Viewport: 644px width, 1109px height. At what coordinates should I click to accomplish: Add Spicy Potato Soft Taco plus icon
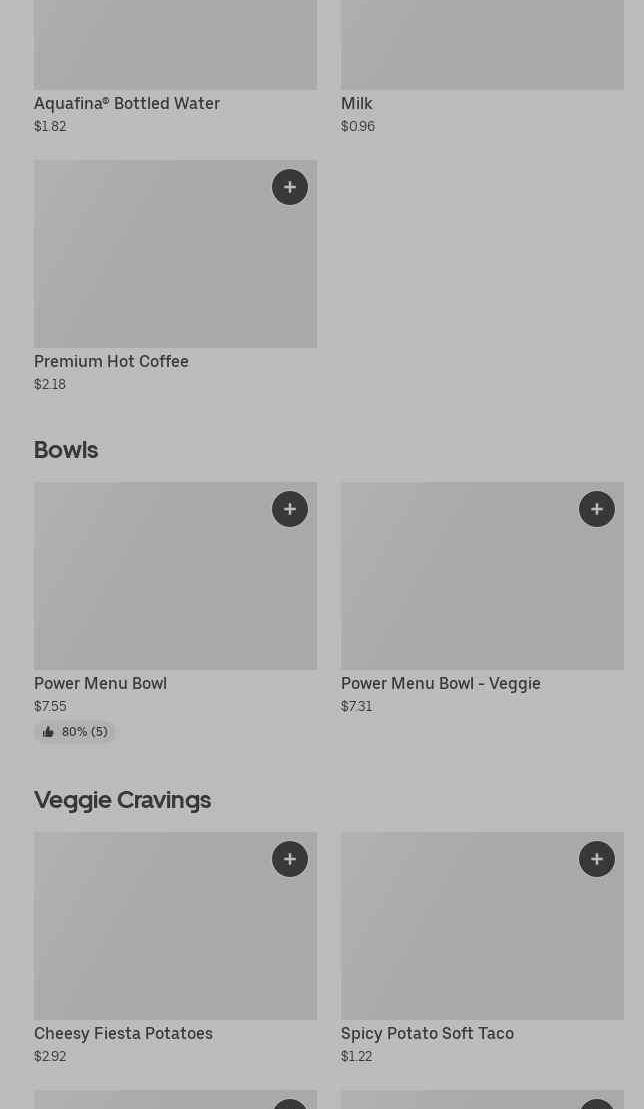(x=597, y=859)
